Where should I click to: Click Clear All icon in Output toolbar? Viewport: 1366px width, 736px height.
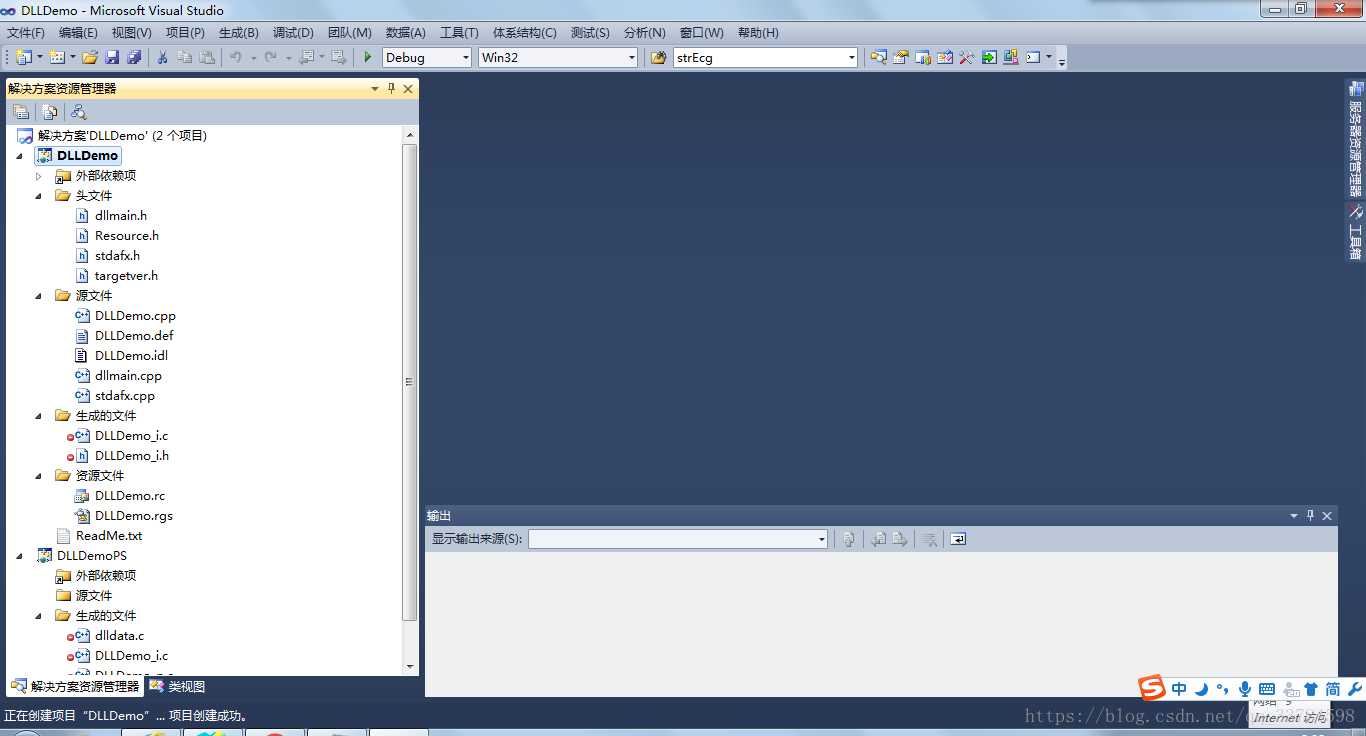point(929,539)
